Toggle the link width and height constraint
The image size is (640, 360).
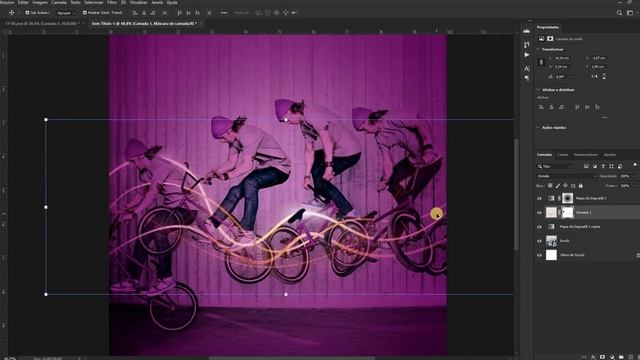click(541, 62)
